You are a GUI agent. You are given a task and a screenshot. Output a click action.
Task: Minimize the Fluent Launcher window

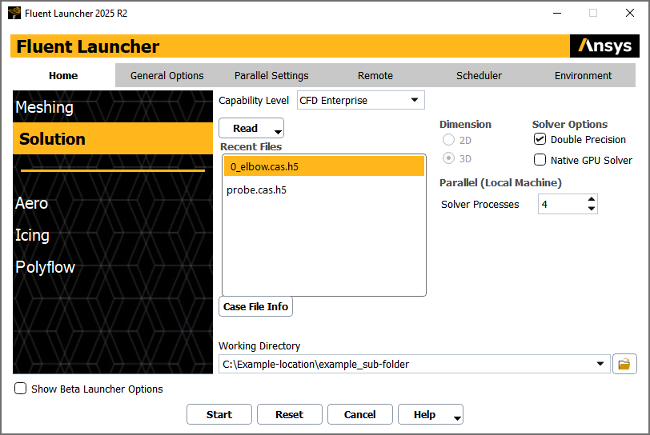(557, 13)
